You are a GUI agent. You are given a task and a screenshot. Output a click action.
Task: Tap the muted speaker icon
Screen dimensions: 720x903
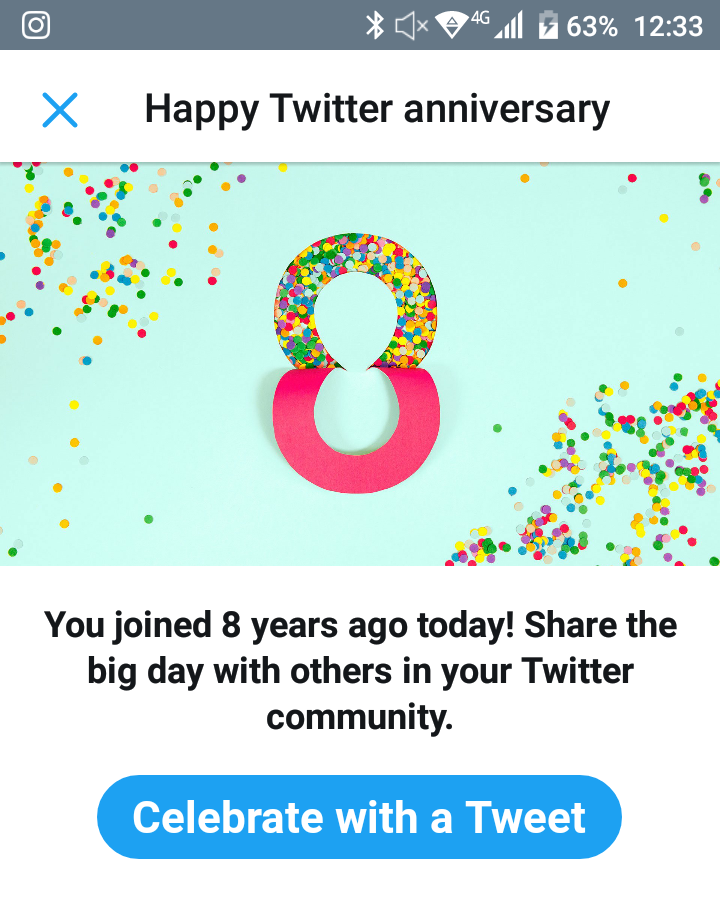(x=411, y=26)
